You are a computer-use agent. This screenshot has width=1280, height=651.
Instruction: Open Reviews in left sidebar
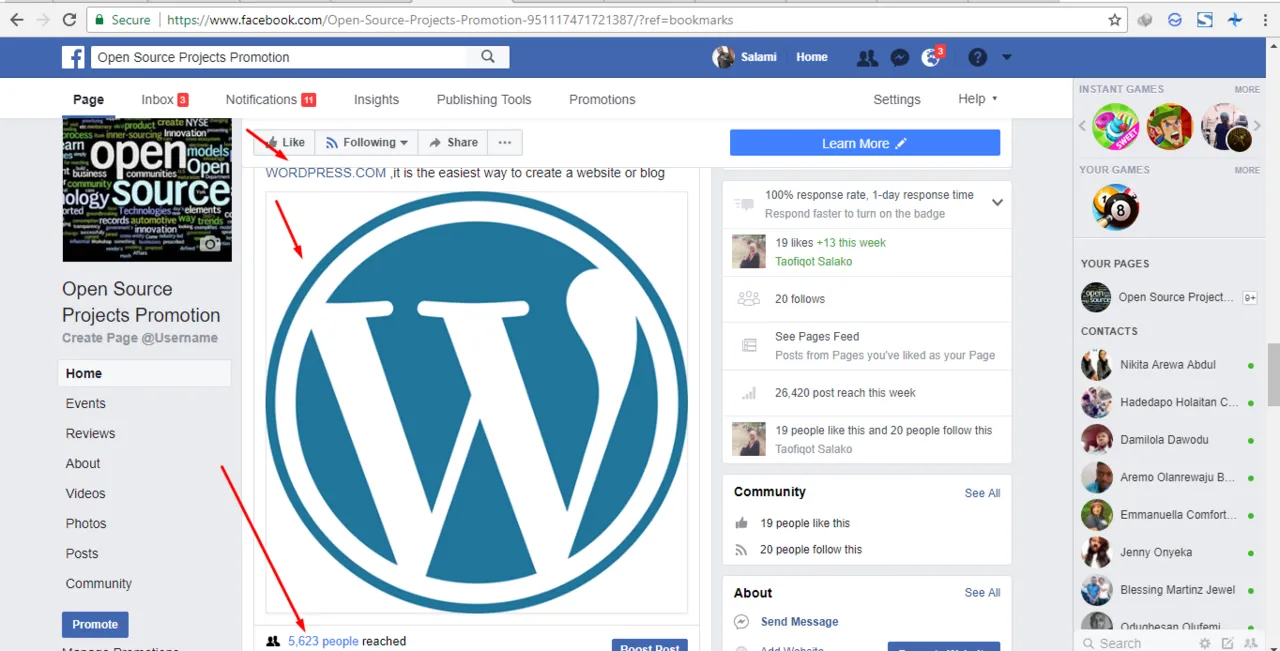click(x=91, y=433)
